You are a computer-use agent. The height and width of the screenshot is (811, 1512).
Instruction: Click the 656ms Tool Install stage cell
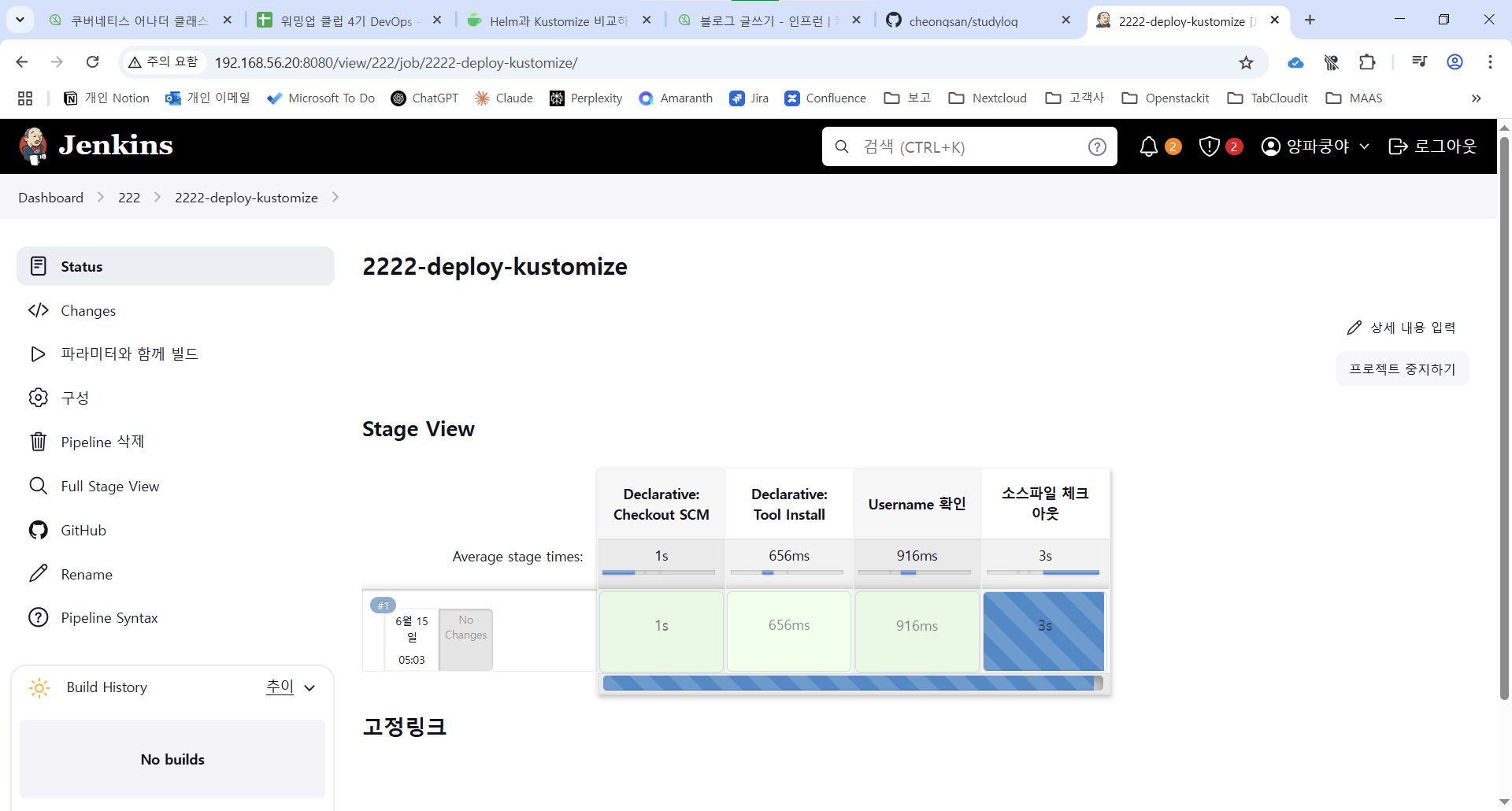789,631
